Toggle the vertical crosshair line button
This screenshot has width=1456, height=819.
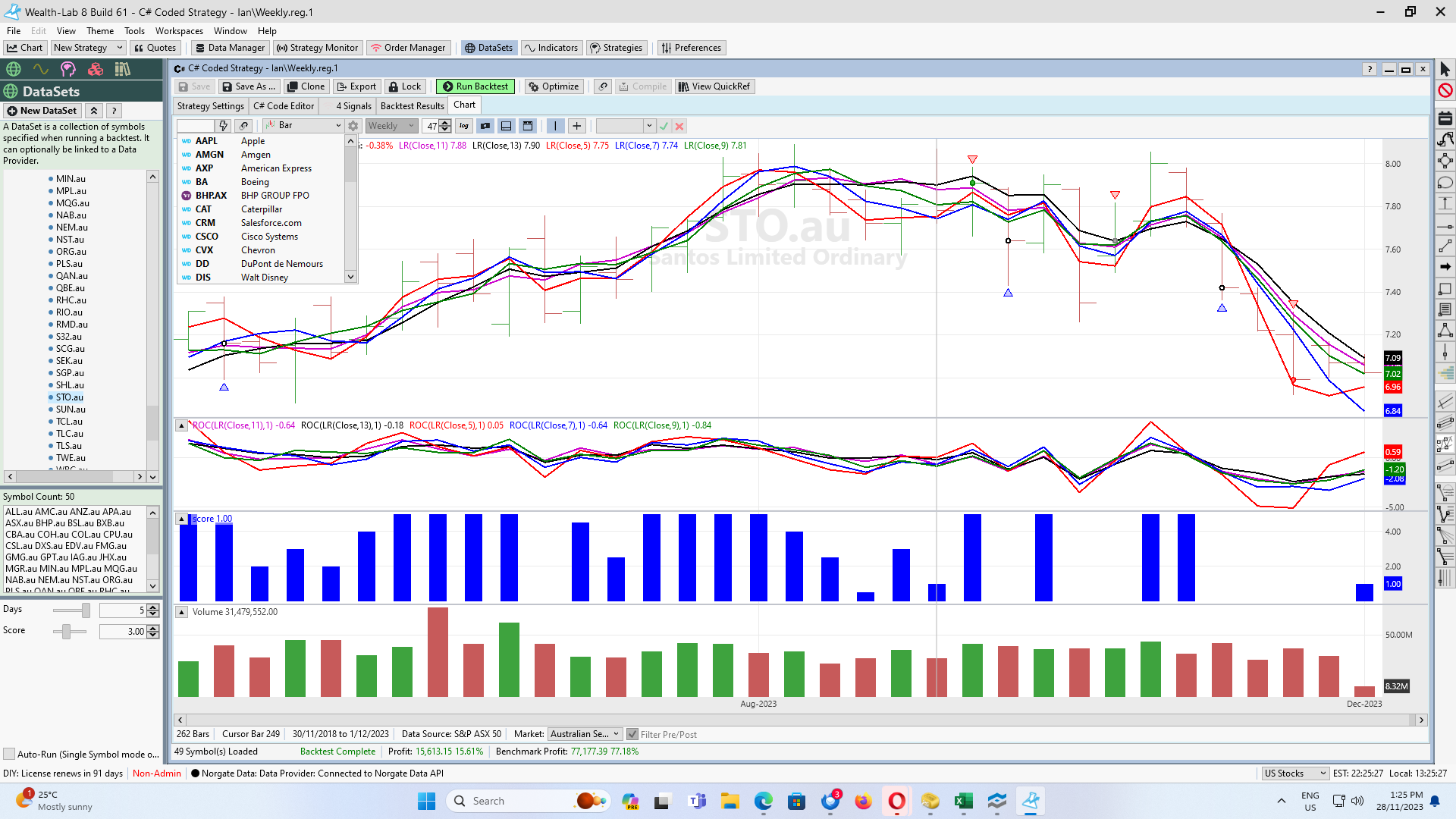click(x=555, y=126)
